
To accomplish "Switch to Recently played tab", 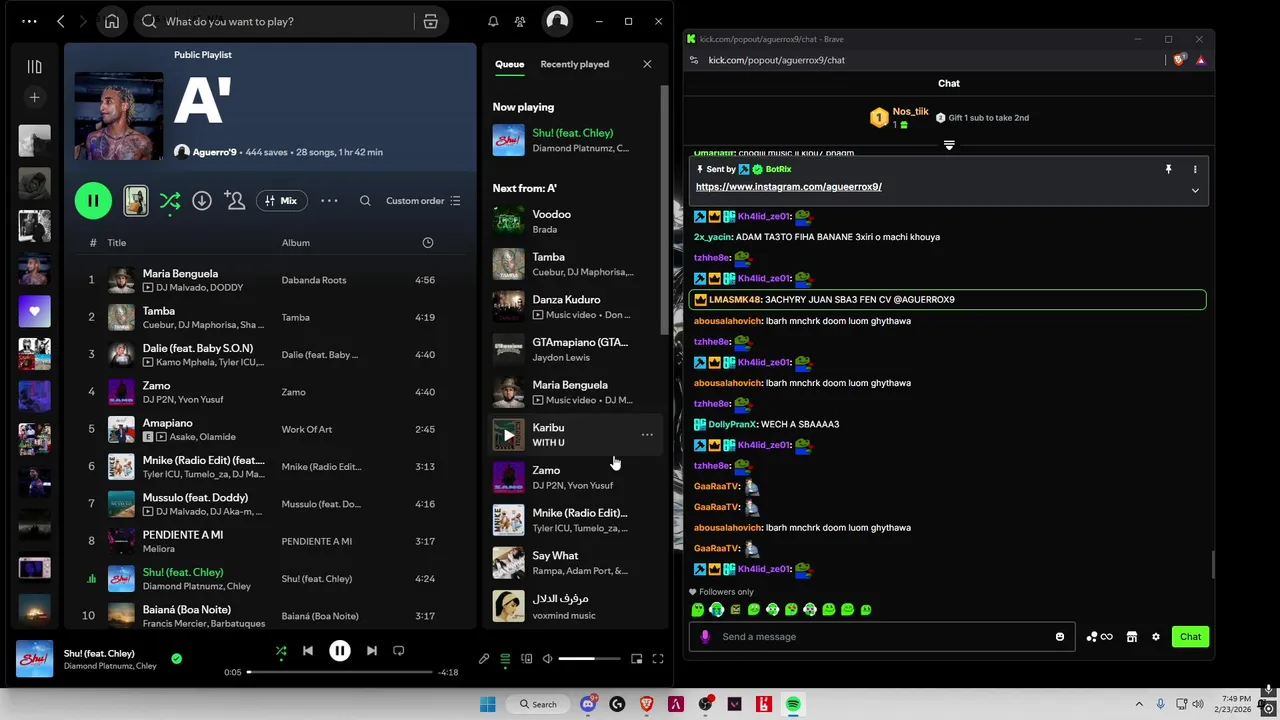I will [575, 64].
